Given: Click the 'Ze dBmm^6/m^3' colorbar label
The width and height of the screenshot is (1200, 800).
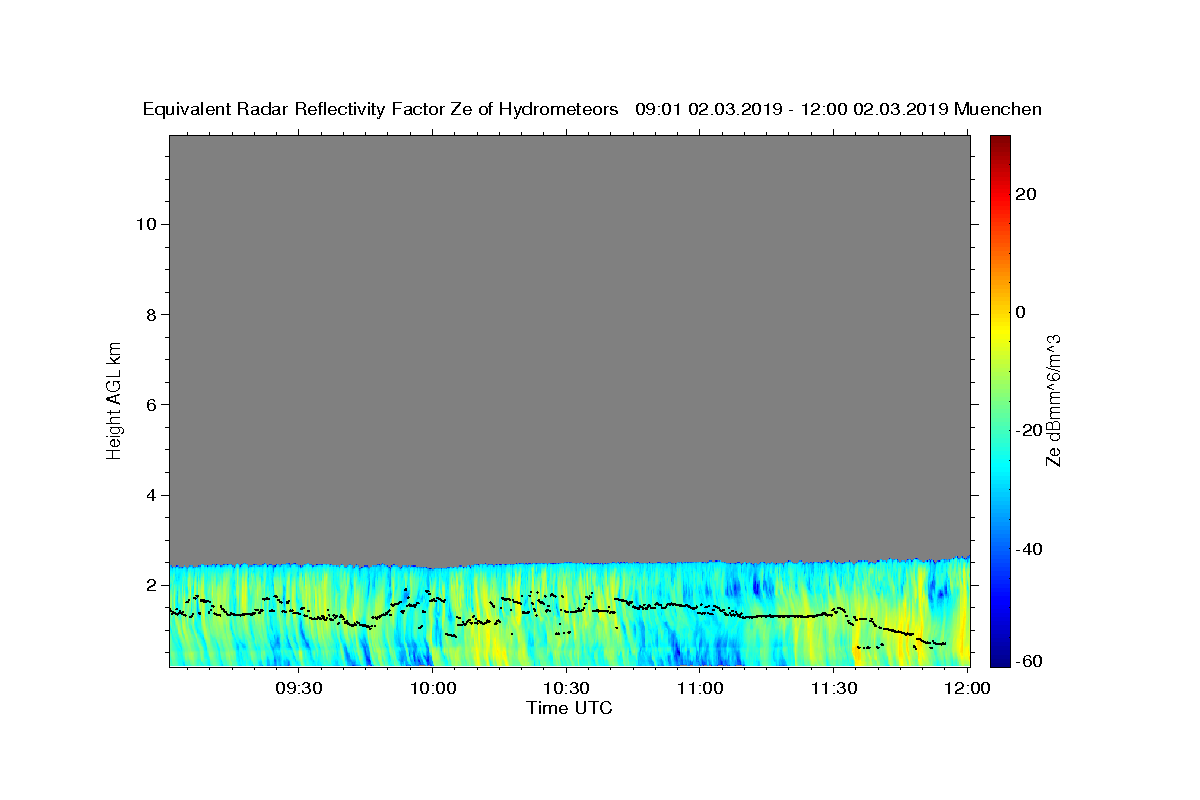Looking at the screenshot, I should 1053,400.
